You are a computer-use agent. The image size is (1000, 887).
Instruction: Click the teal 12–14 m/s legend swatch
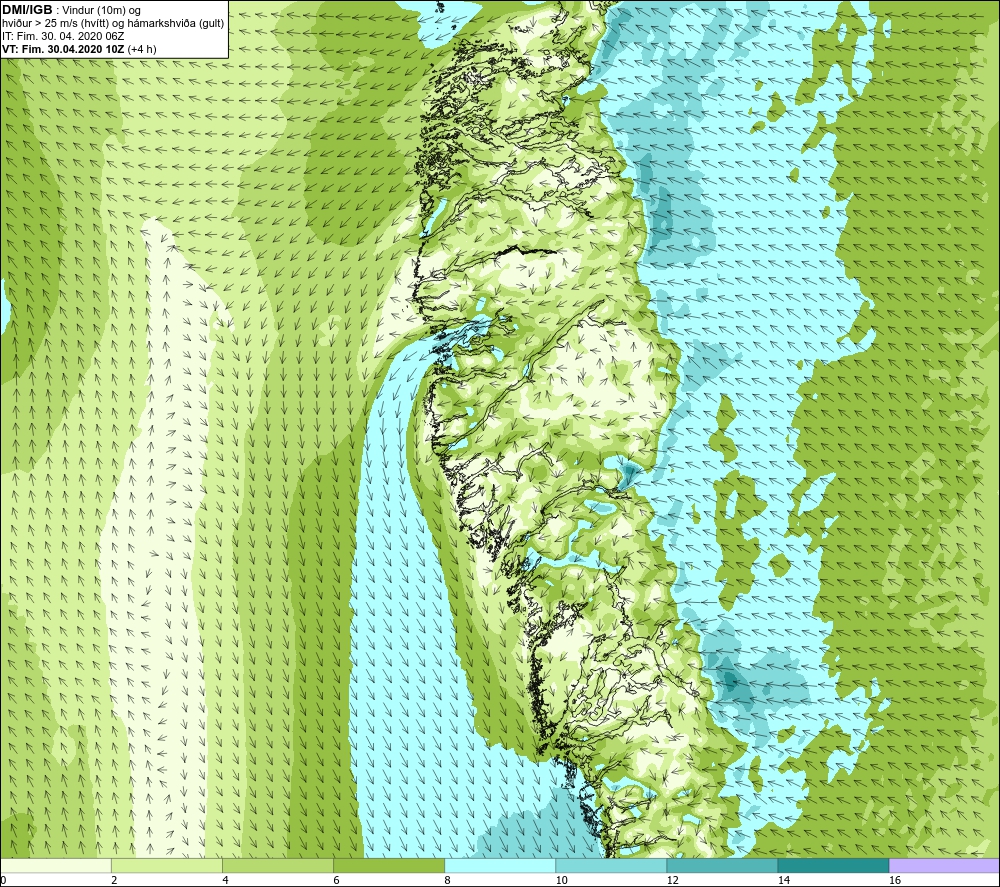(722, 865)
